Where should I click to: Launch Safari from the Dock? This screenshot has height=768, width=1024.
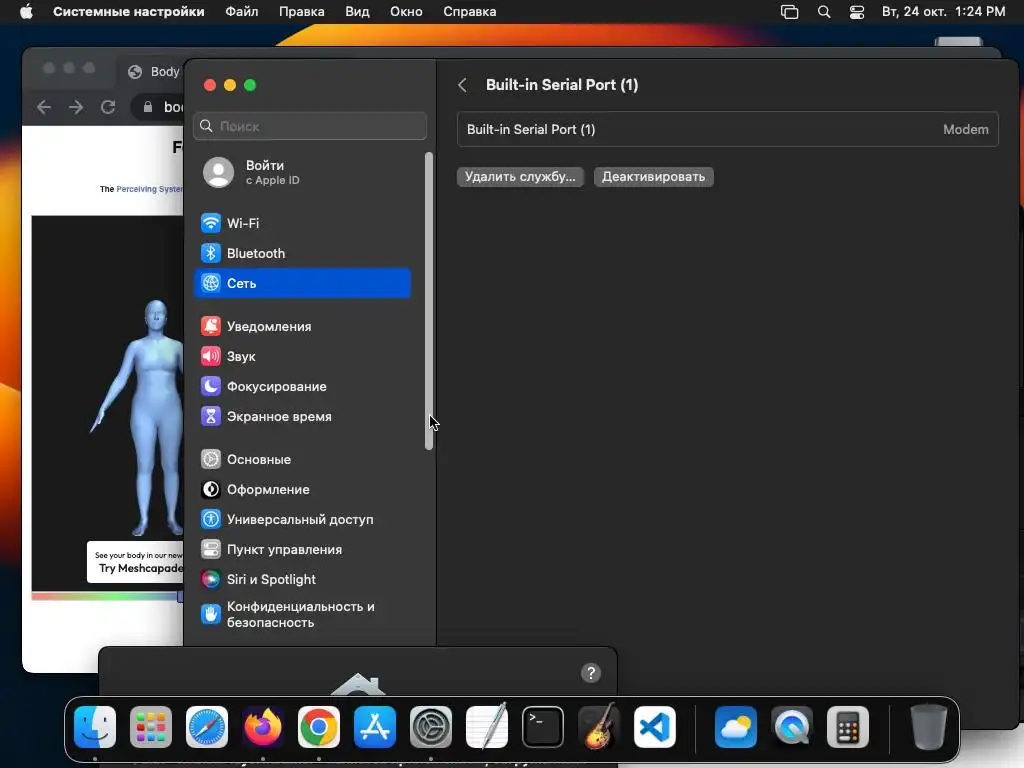(x=207, y=727)
